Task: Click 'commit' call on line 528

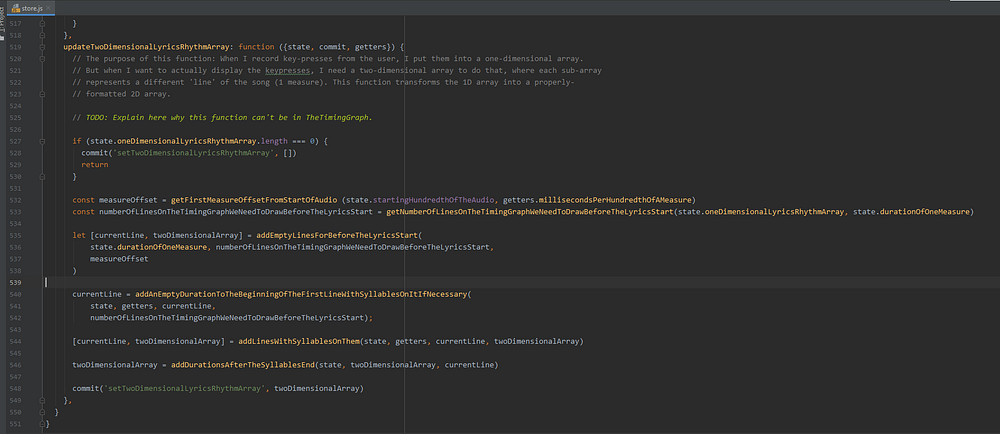Action: click(x=94, y=153)
